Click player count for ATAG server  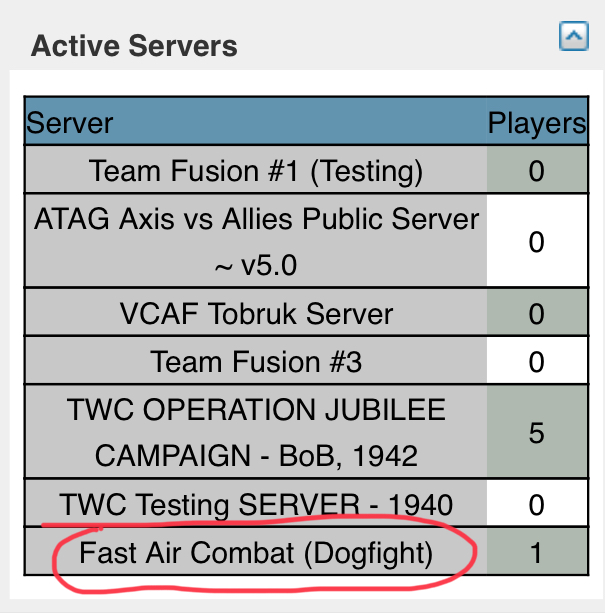pyautogui.click(x=537, y=241)
